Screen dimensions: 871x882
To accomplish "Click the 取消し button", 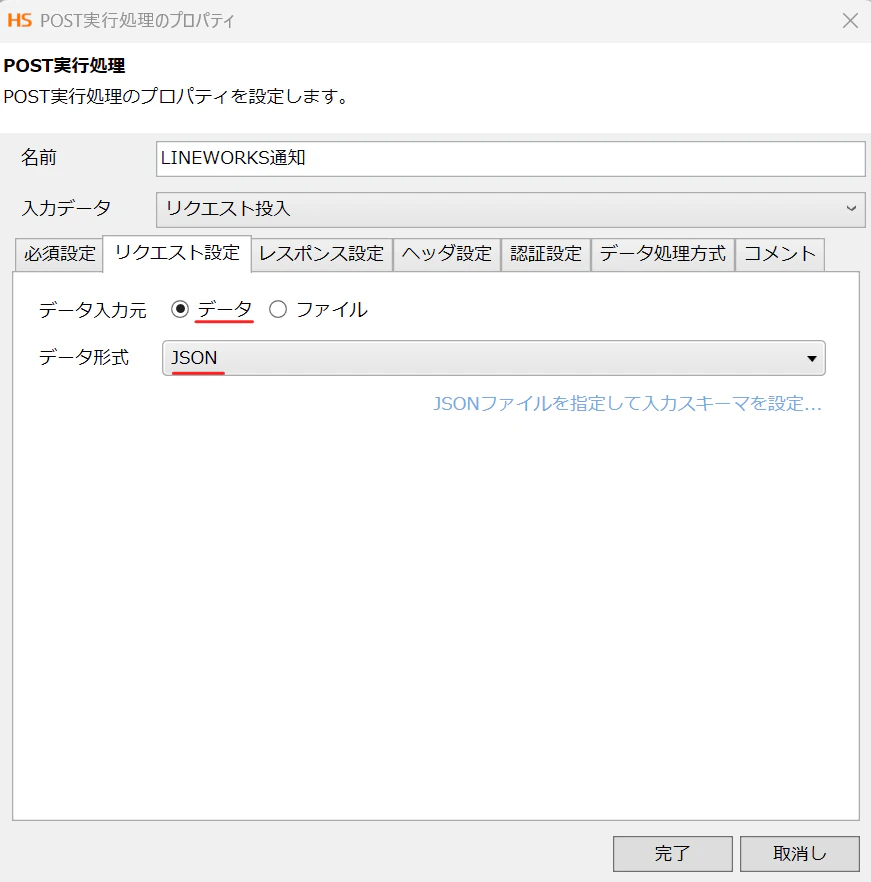I will click(800, 853).
